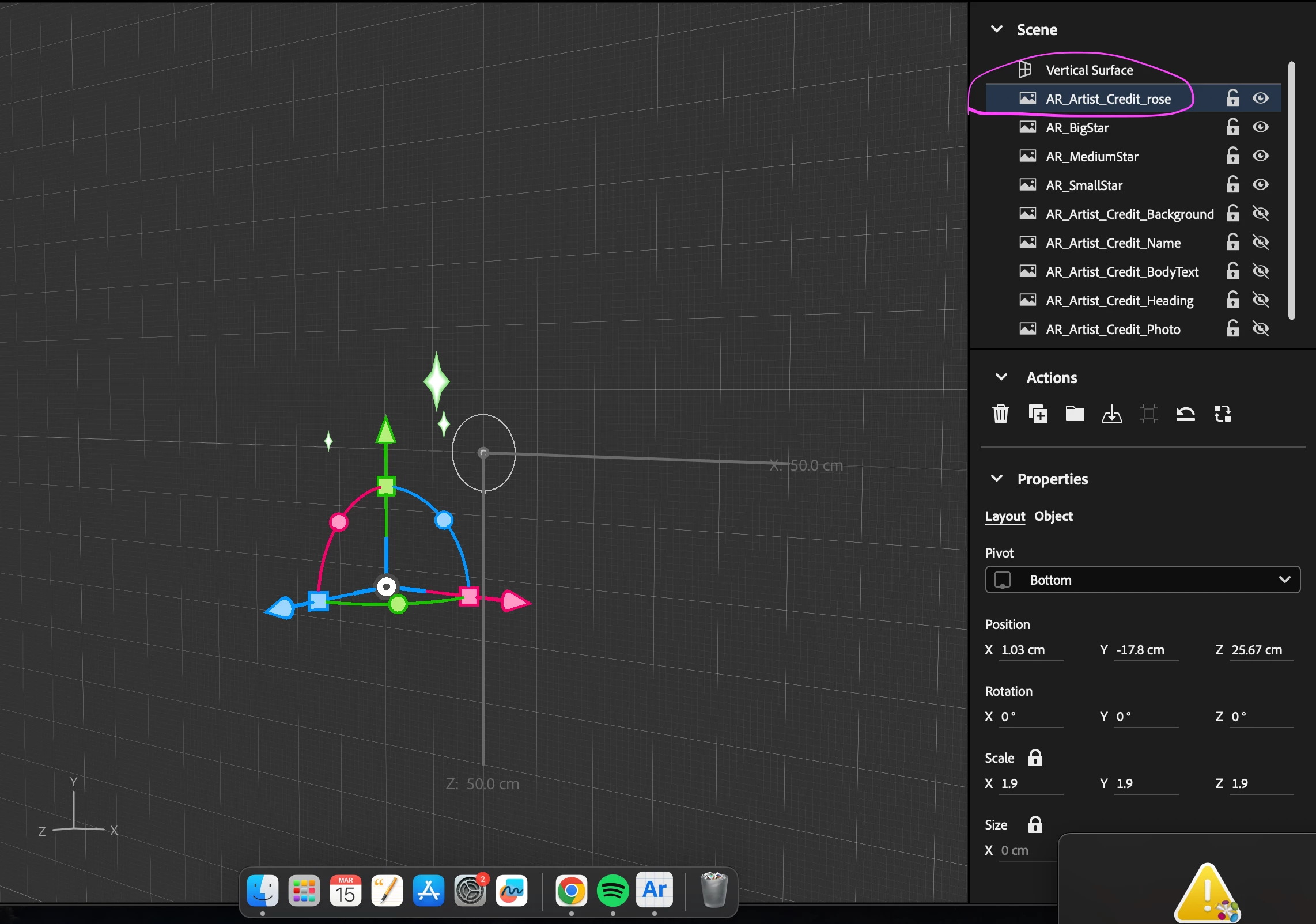1316x924 pixels.
Task: Select the Layout tab
Action: [x=1005, y=516]
